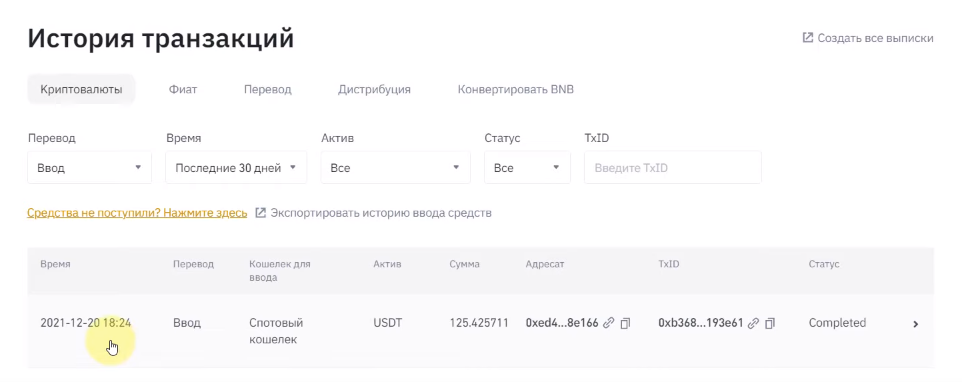Open the Перевод dropdown showing Ввод
This screenshot has width=962, height=382.
tap(90, 167)
